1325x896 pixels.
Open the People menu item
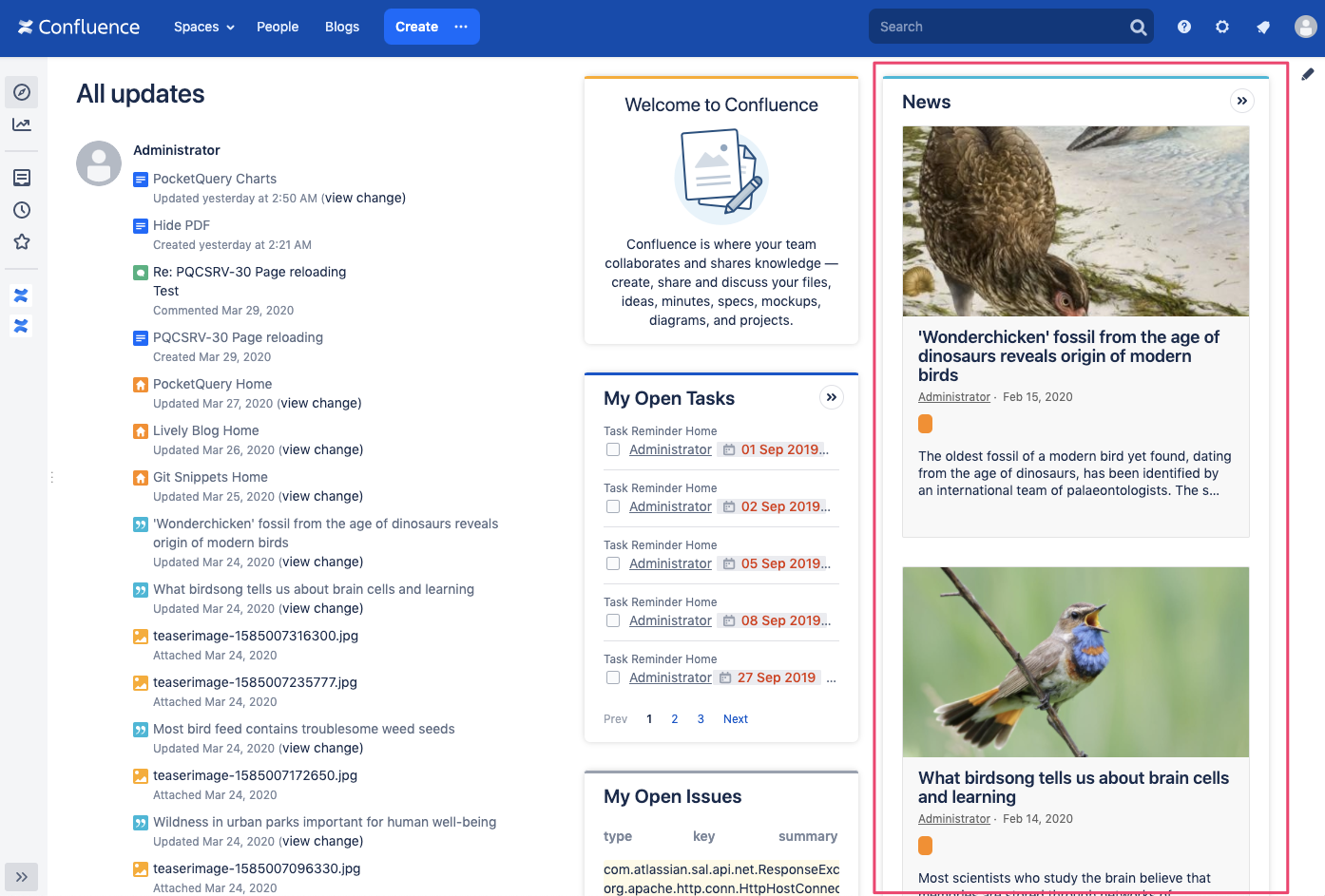point(278,27)
